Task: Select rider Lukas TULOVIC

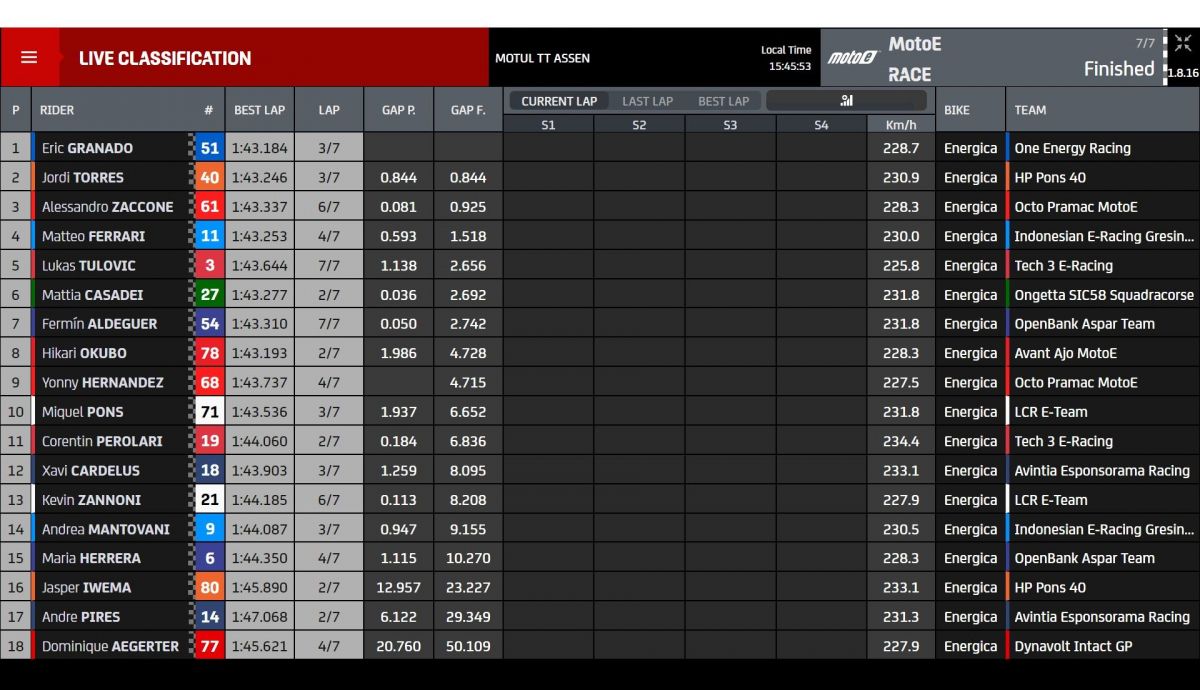Action: pos(88,265)
